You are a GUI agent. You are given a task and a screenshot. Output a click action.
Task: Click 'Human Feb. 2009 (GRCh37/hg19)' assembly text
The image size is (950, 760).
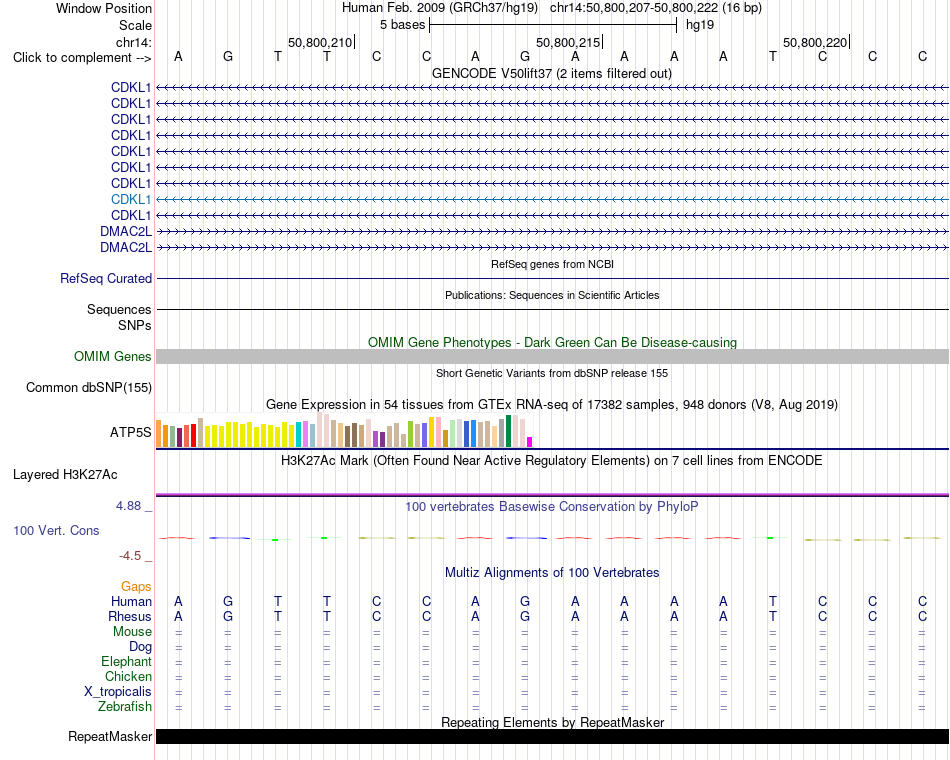(440, 8)
